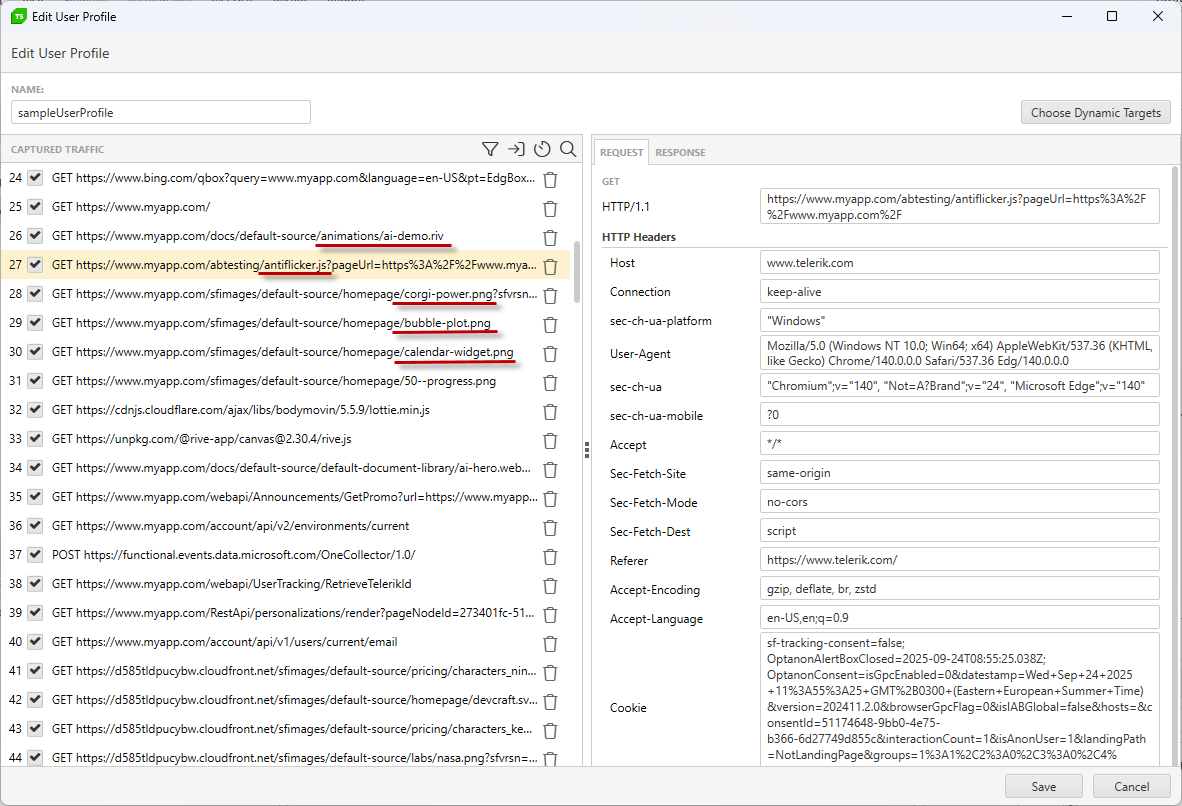
Task: Delete the calendar-widget.png request
Action: (550, 353)
